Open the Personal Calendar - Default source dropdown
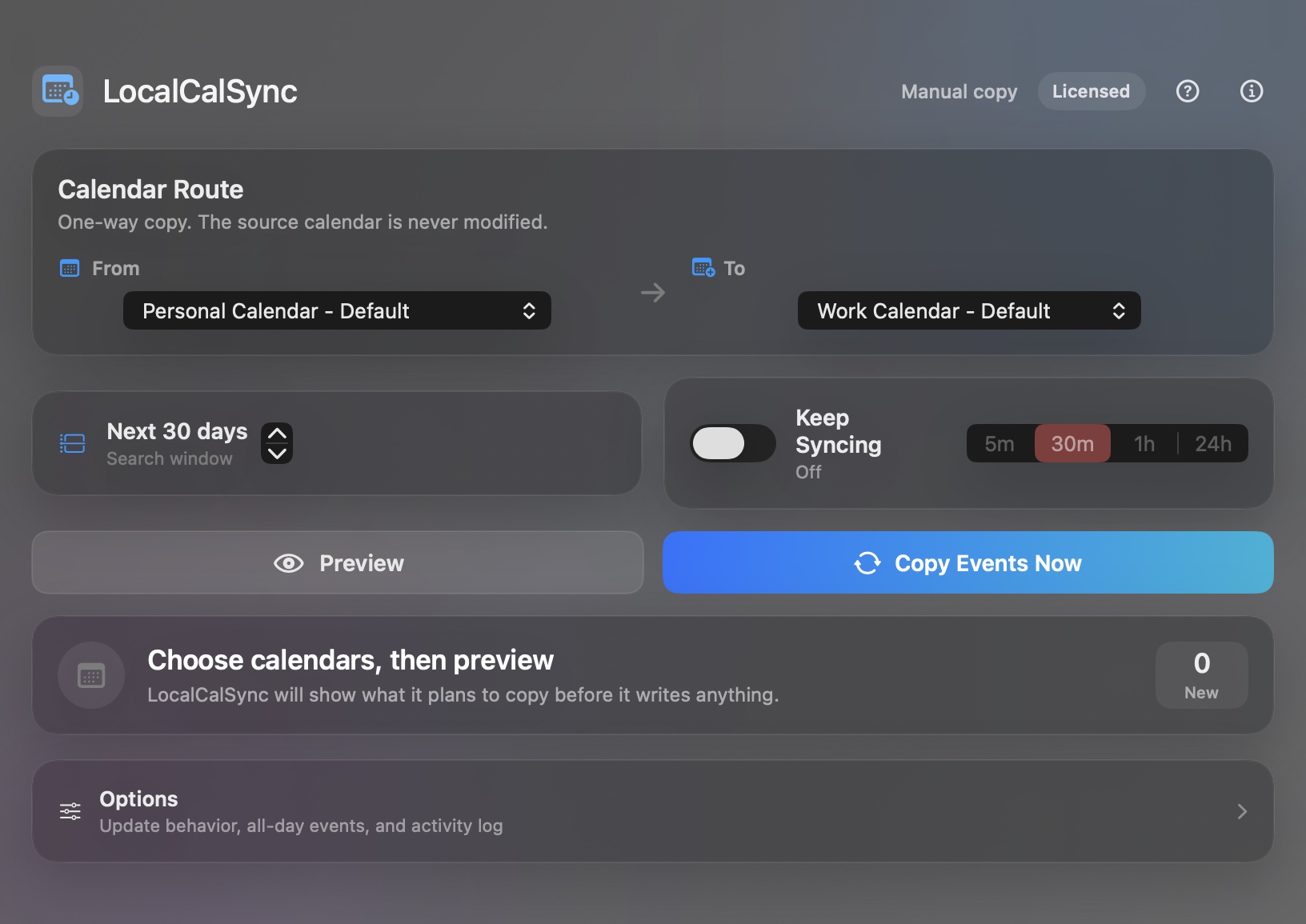The width and height of the screenshot is (1306, 924). (x=337, y=310)
